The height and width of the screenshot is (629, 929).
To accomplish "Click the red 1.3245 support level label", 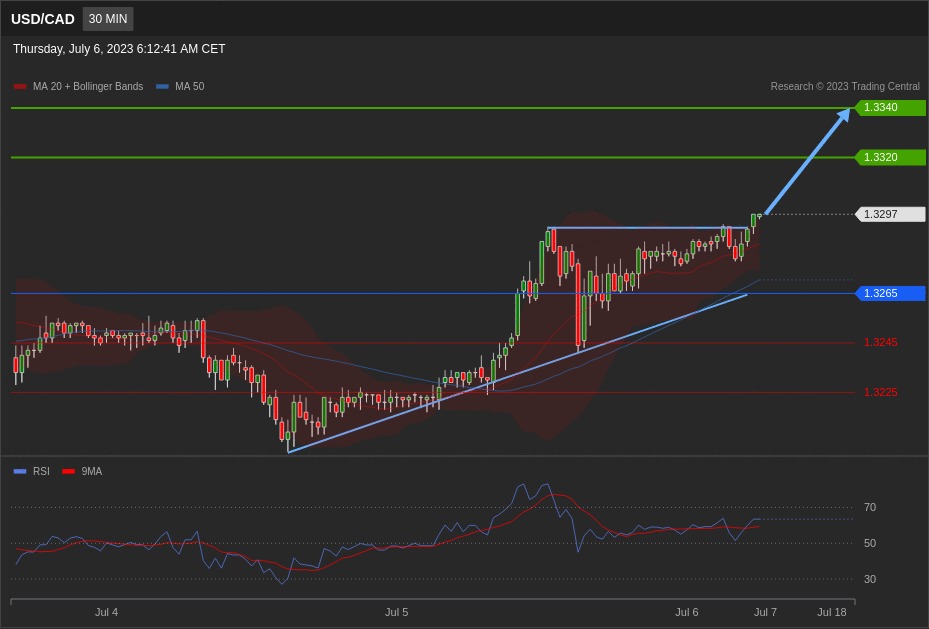I will coord(880,342).
